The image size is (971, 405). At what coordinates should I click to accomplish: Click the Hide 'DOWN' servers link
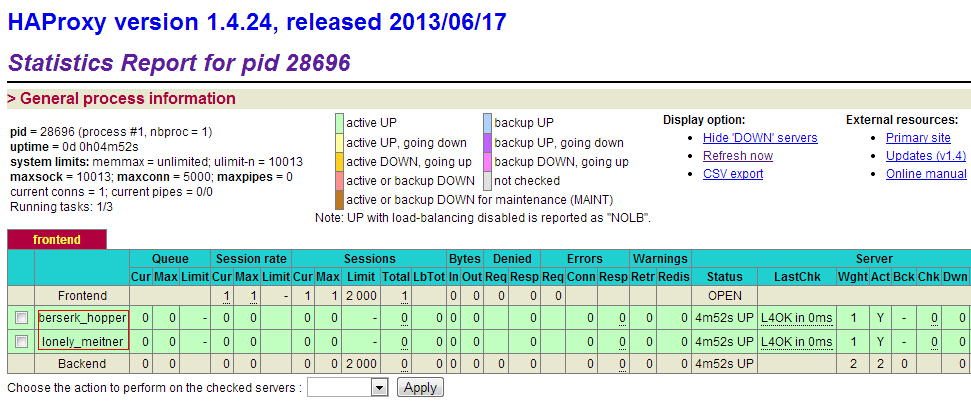coord(760,138)
